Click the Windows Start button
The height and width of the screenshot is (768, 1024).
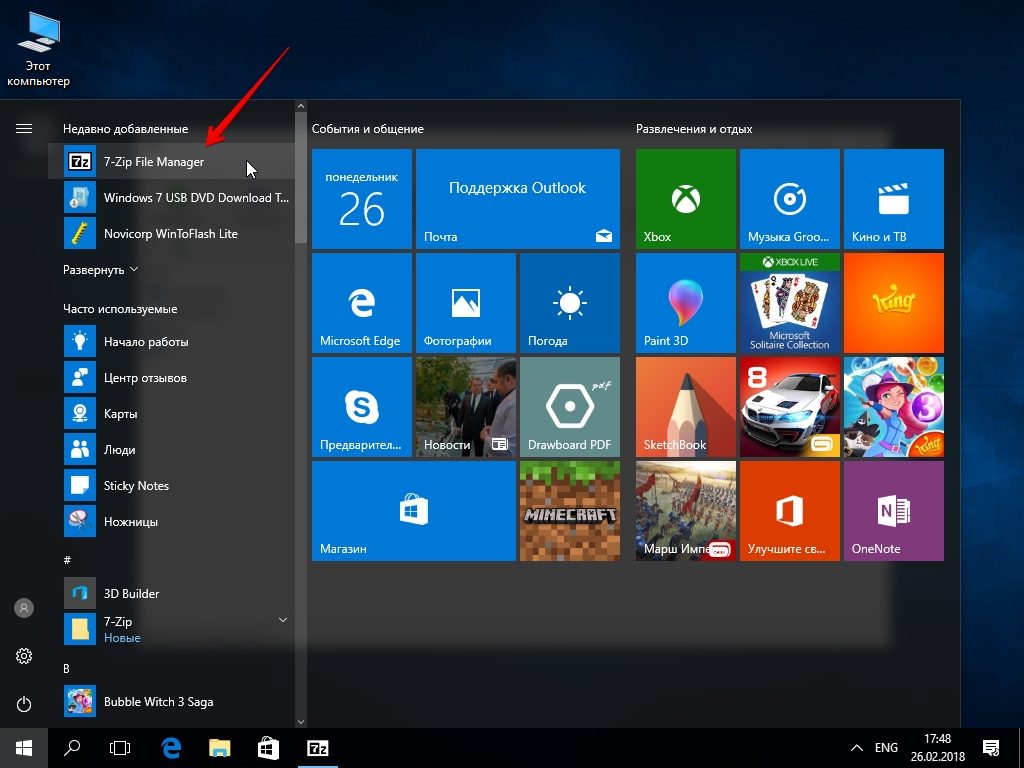(24, 748)
